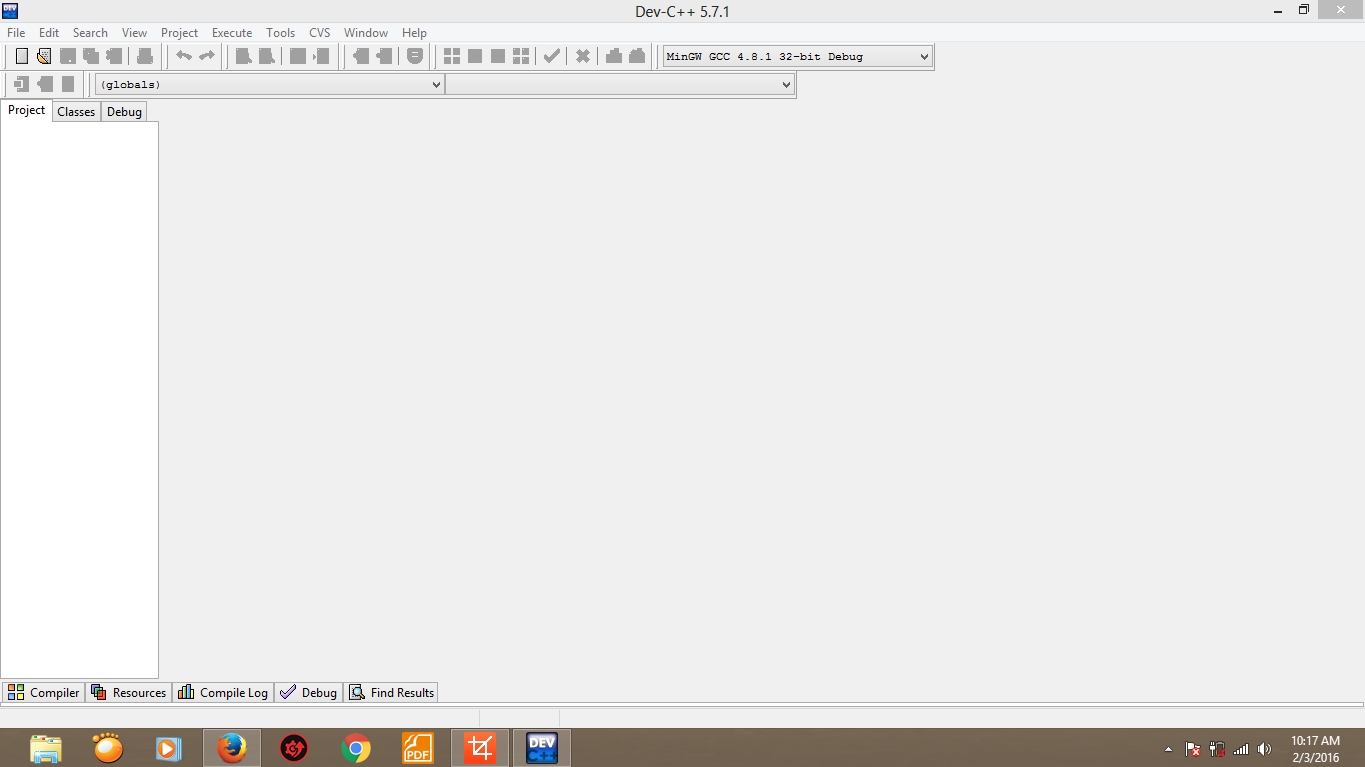Click the Rebuild All toolbar icon
This screenshot has height=767, width=1365.
521,56
